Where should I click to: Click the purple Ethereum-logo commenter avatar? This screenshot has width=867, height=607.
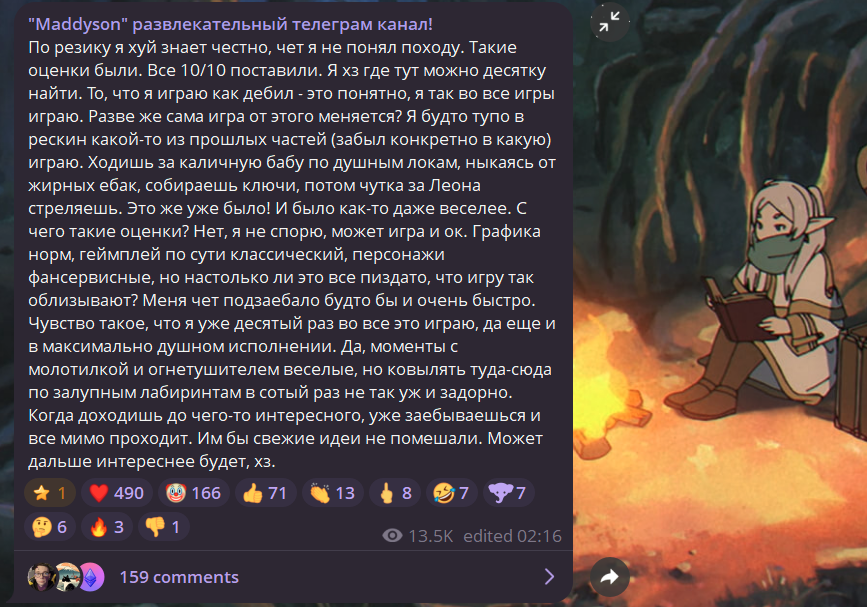[x=91, y=577]
